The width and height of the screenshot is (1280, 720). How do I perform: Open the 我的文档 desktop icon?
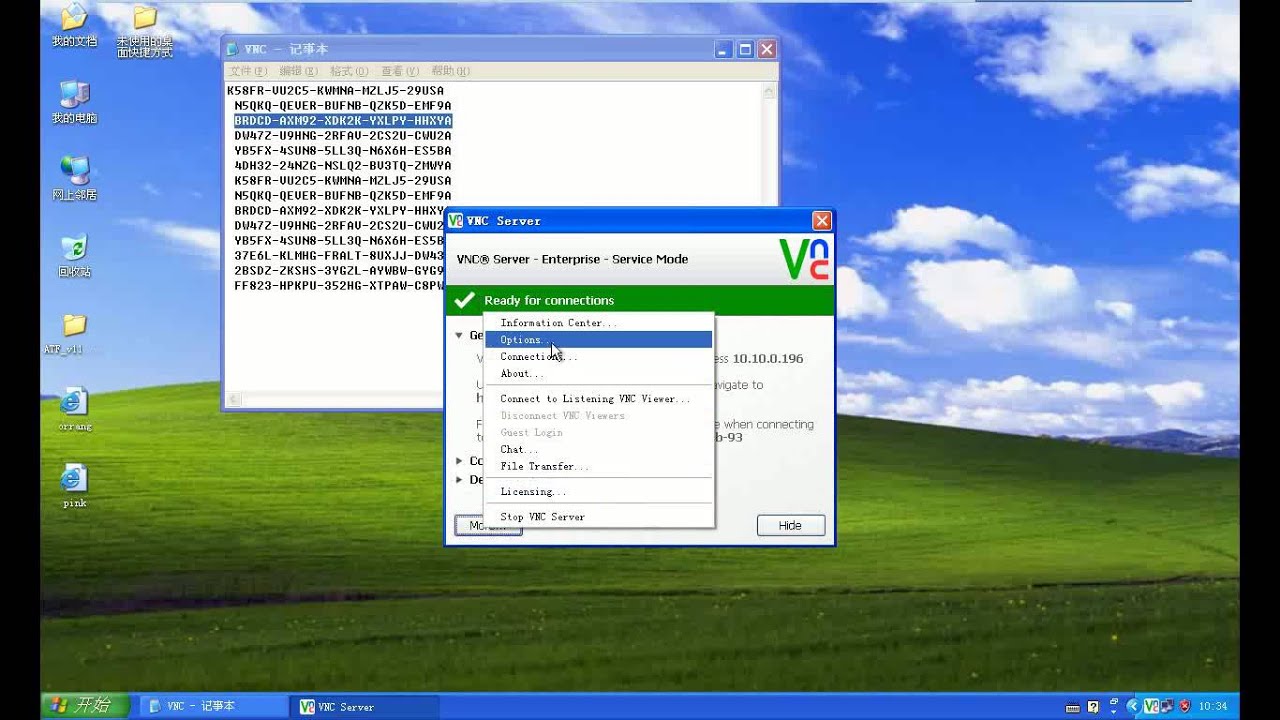pos(74,26)
